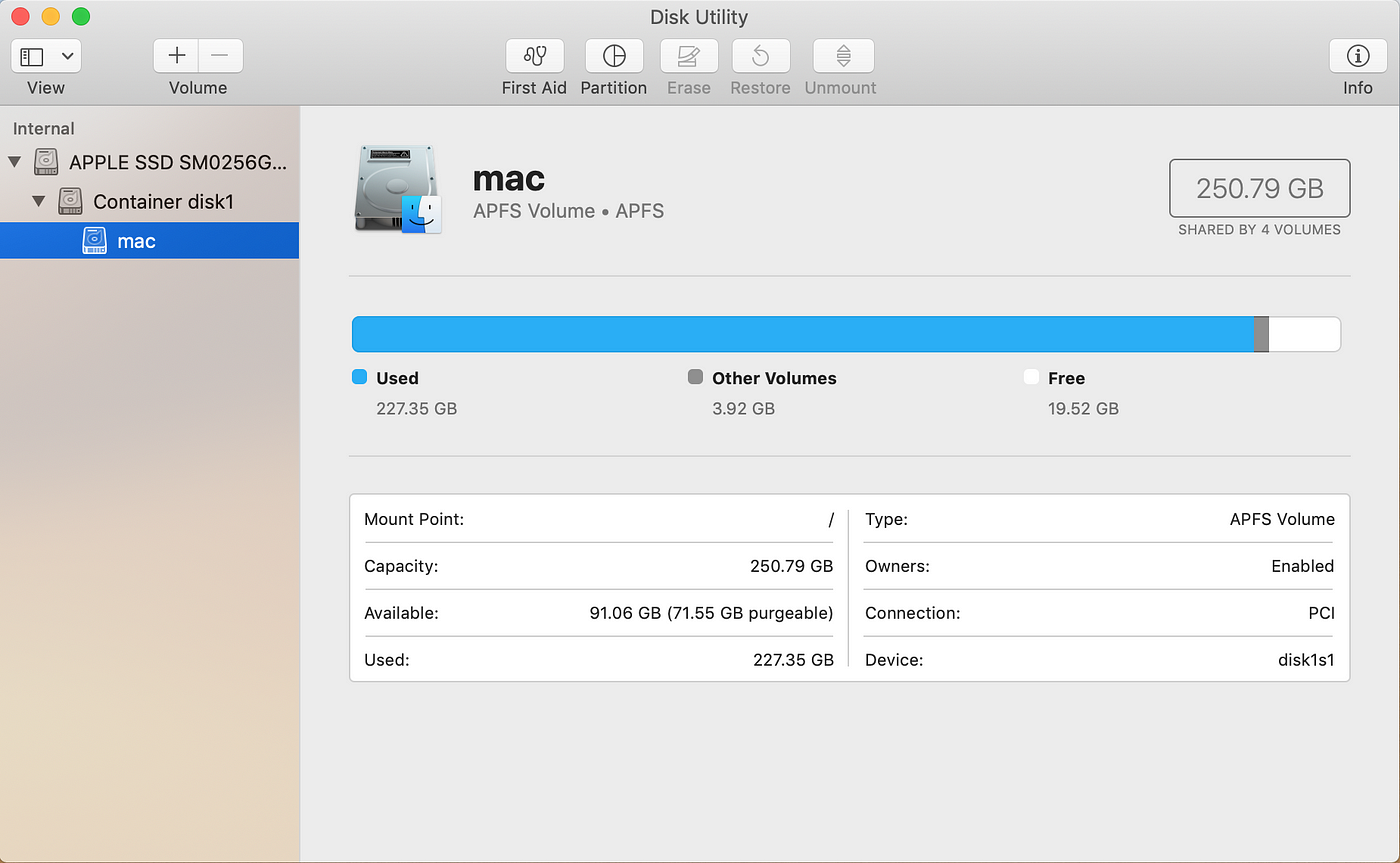Click the blue Used storage bar segment

803,334
